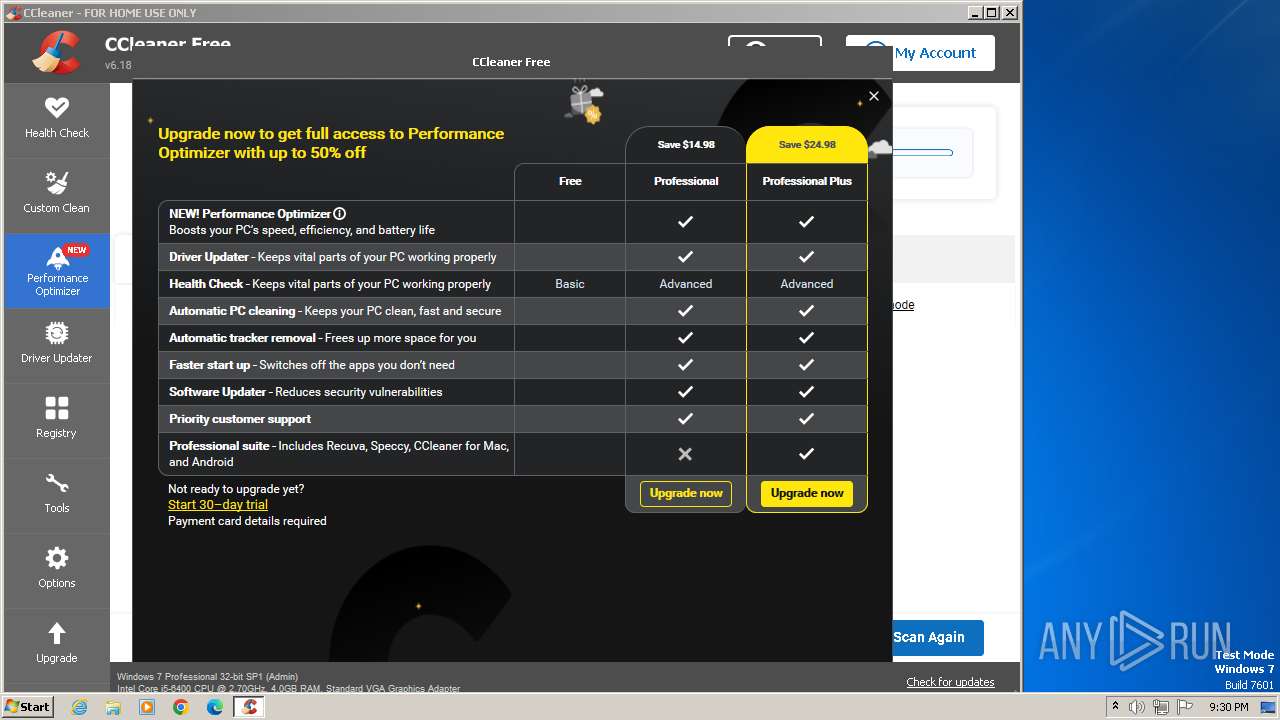Open Driver Updater section
The width and height of the screenshot is (1280, 720).
(x=57, y=343)
